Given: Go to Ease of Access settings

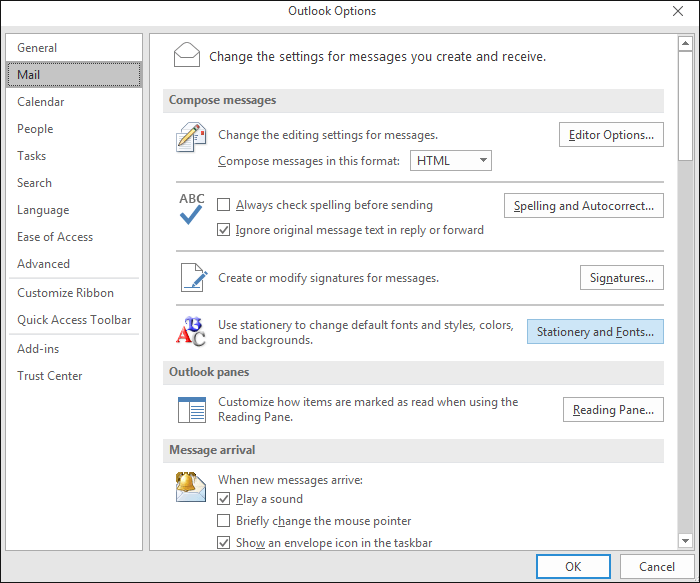Looking at the screenshot, I should 74,237.
